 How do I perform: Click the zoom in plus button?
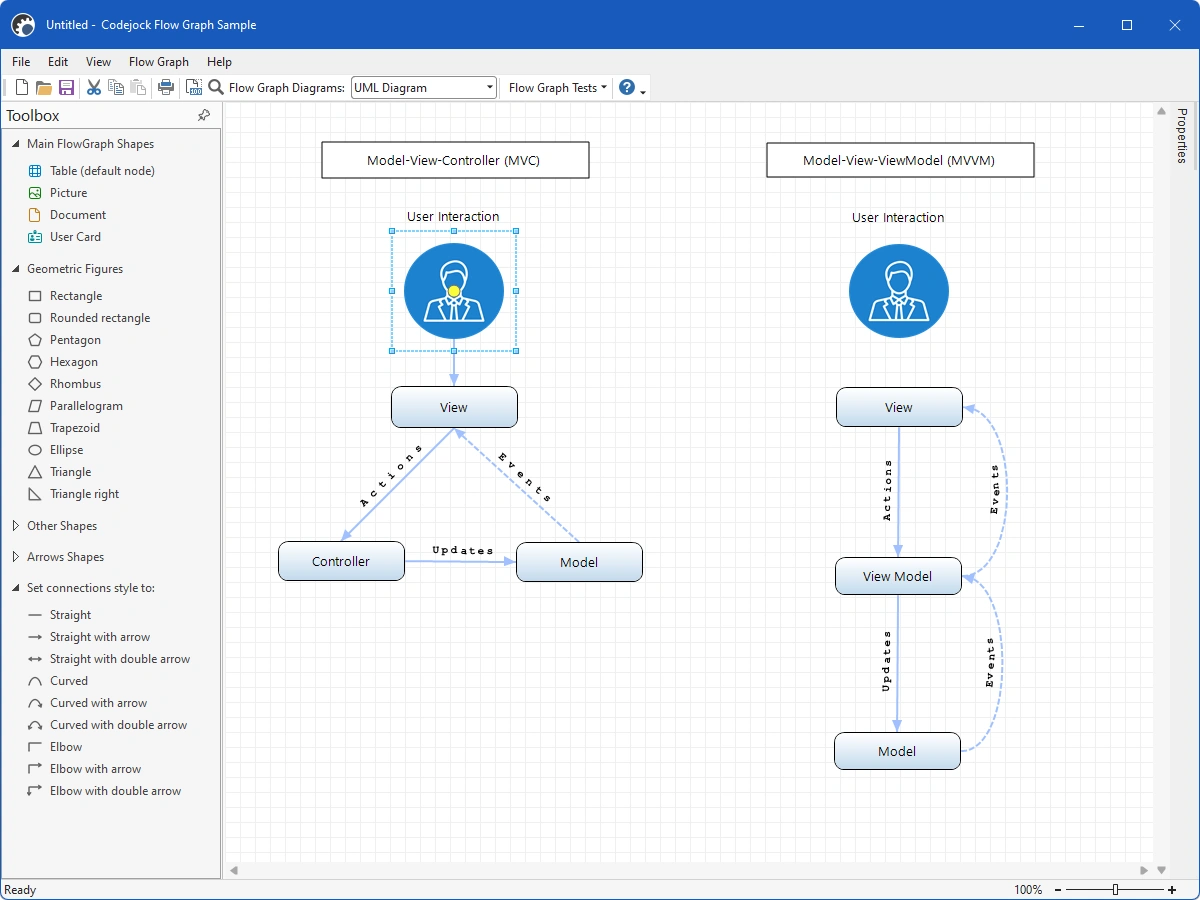(x=1172, y=890)
